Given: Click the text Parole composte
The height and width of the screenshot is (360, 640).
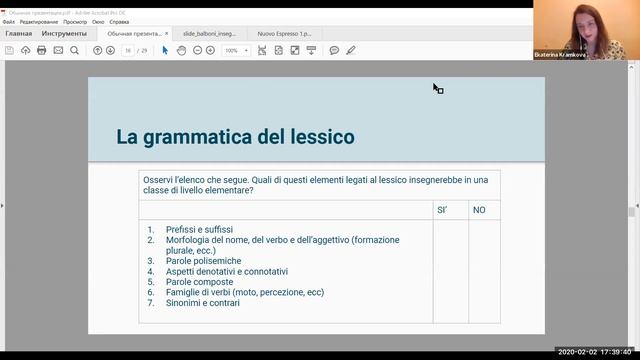Looking at the screenshot, I should (200, 282).
